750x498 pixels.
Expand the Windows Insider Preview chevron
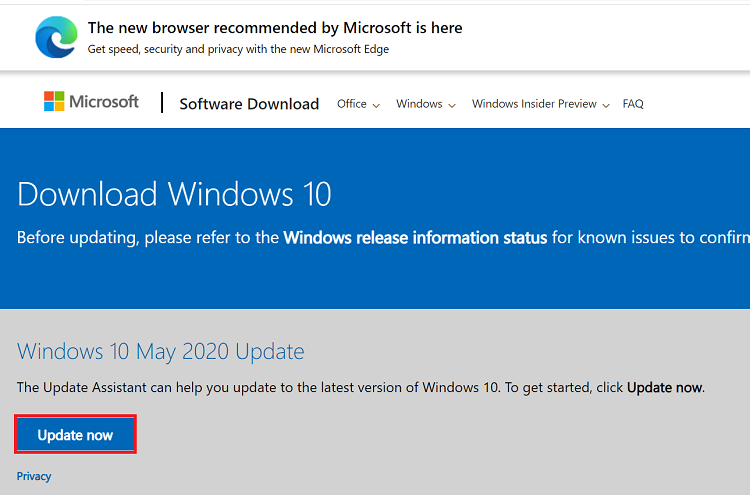coord(605,105)
